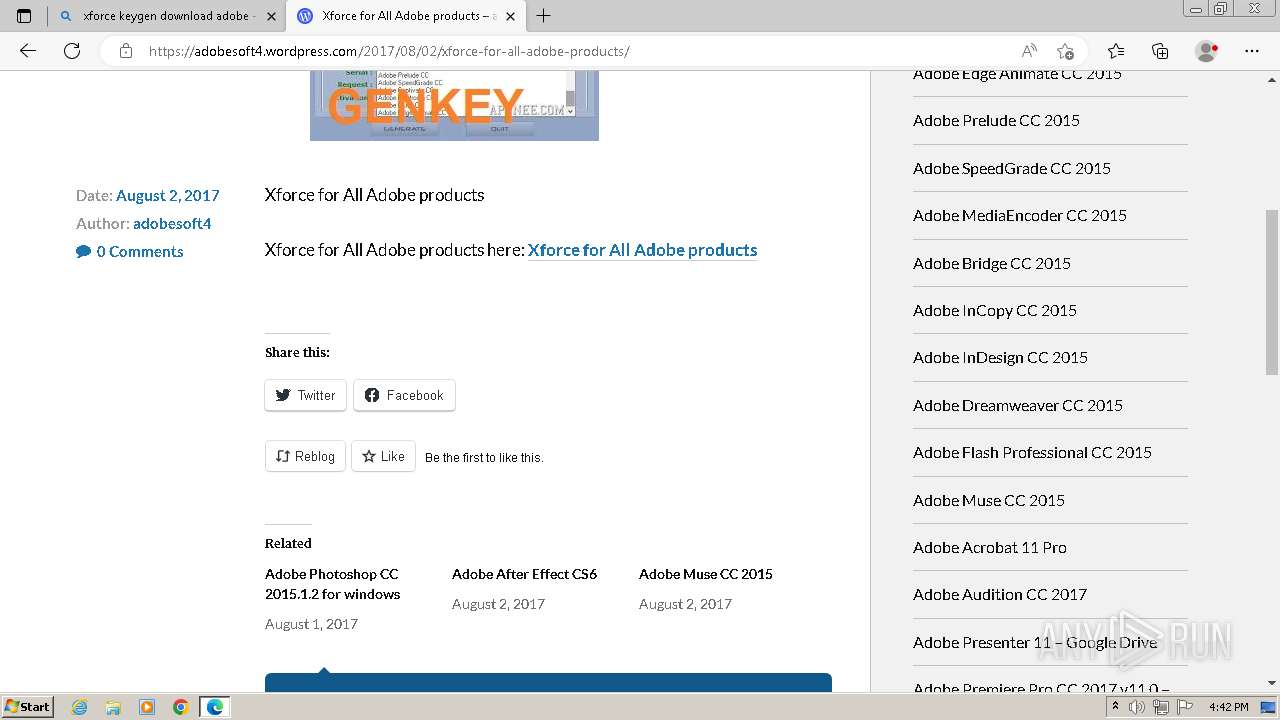
Task: Share post on Facebook
Action: coord(404,395)
